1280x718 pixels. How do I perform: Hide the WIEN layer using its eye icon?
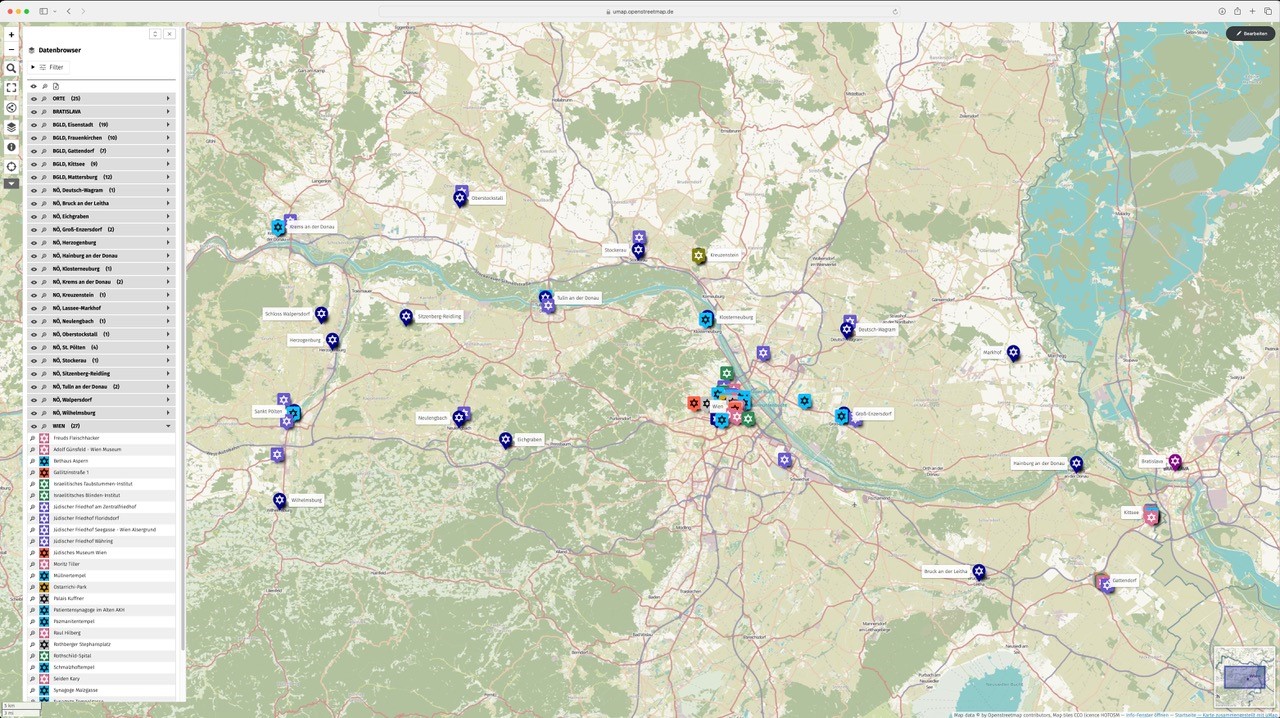coord(33,425)
